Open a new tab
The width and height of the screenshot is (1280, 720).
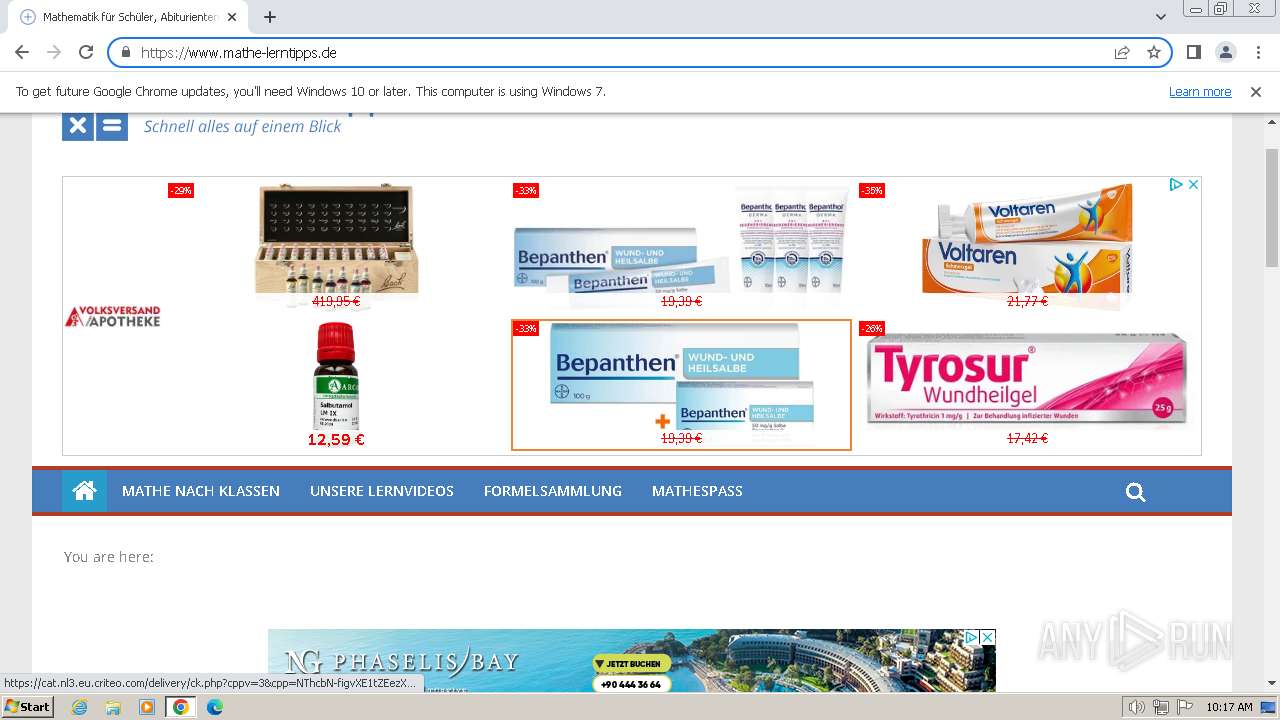tap(270, 17)
